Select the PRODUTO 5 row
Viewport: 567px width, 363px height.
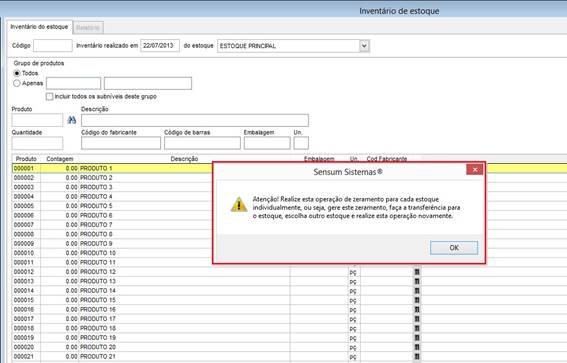pos(112,206)
